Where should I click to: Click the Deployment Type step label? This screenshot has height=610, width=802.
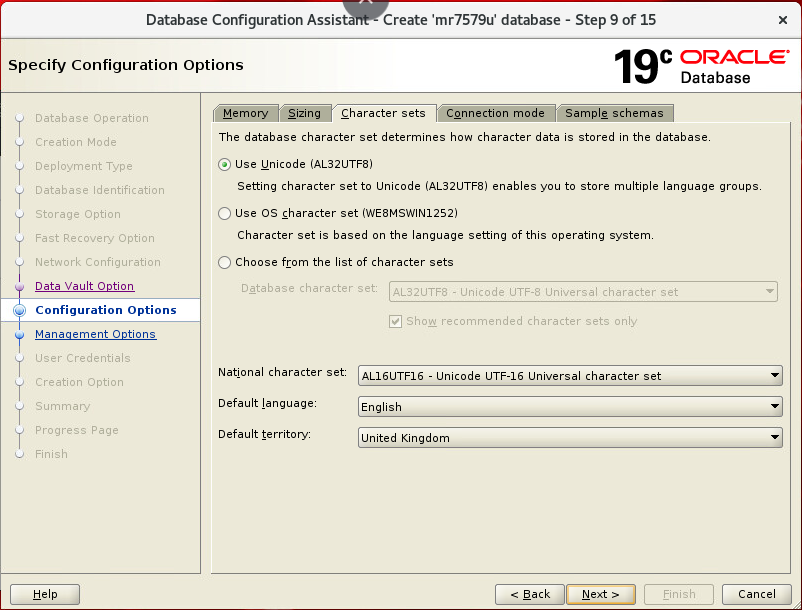(84, 166)
